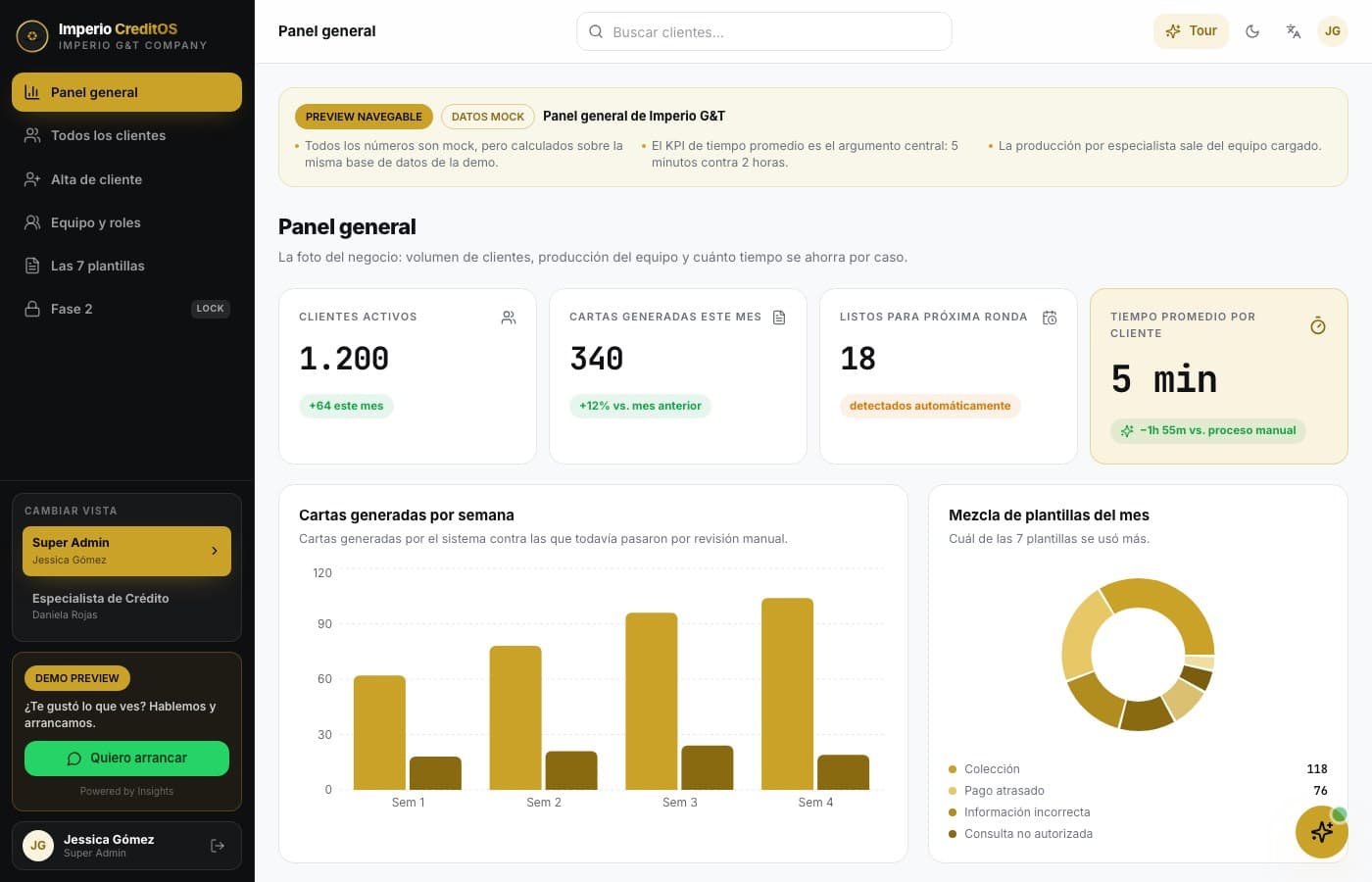Open JG user avatar in top bar
Viewport: 1372px width, 882px height.
pos(1333,31)
